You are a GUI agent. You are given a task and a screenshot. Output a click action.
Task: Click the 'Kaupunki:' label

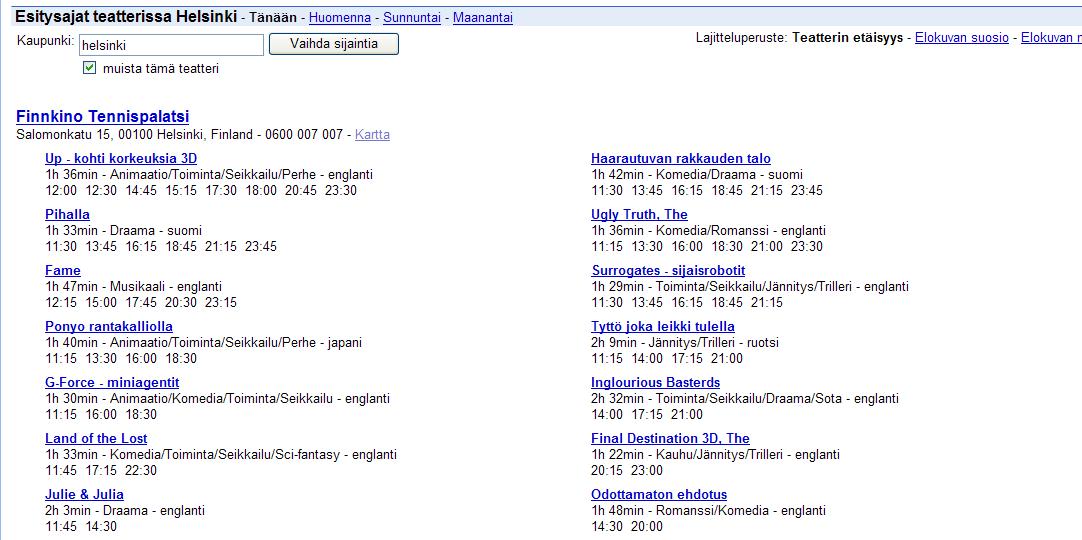point(45,41)
